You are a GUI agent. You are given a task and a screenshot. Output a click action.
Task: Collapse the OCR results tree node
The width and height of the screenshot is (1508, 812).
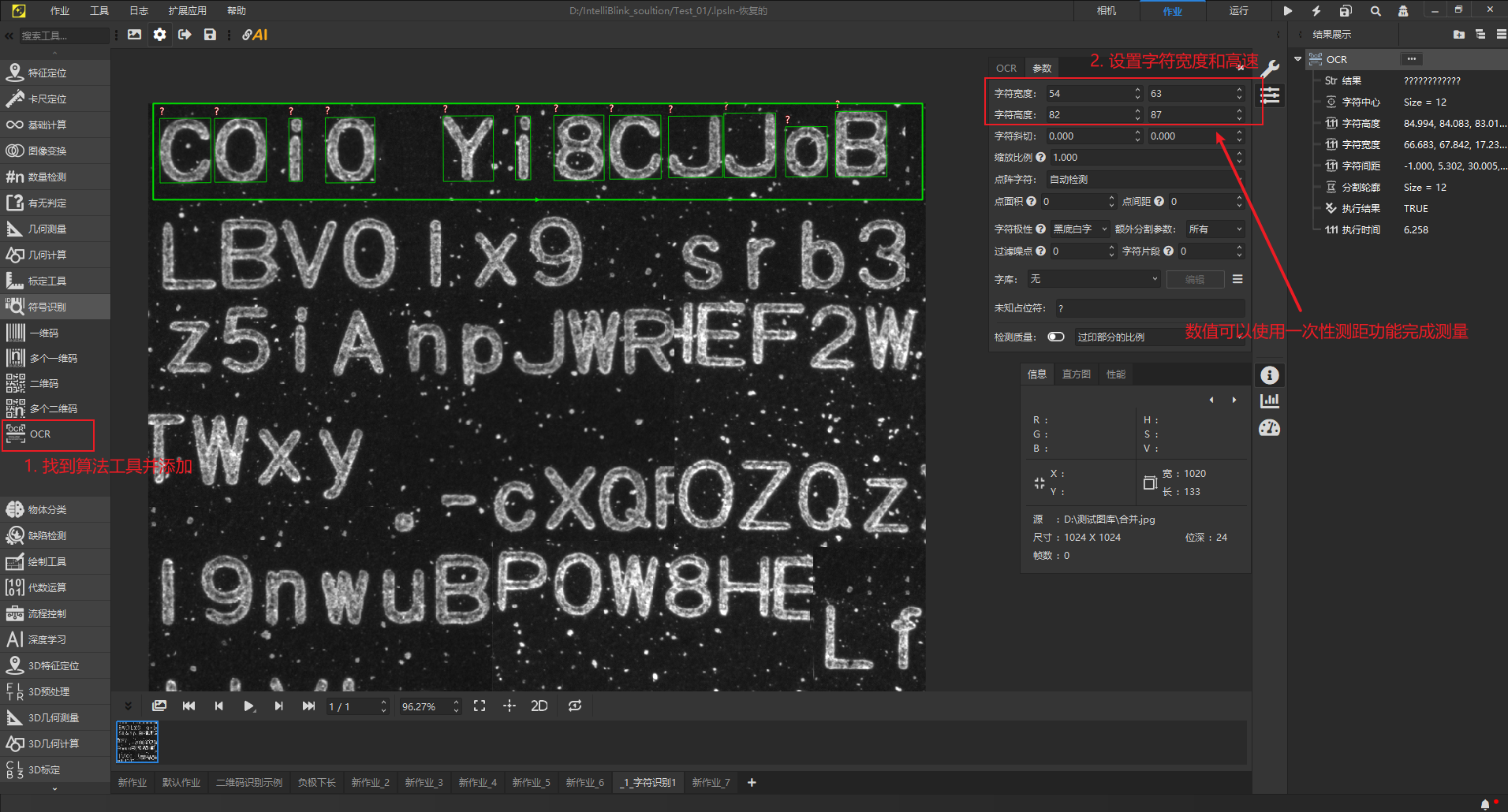pyautogui.click(x=1297, y=59)
